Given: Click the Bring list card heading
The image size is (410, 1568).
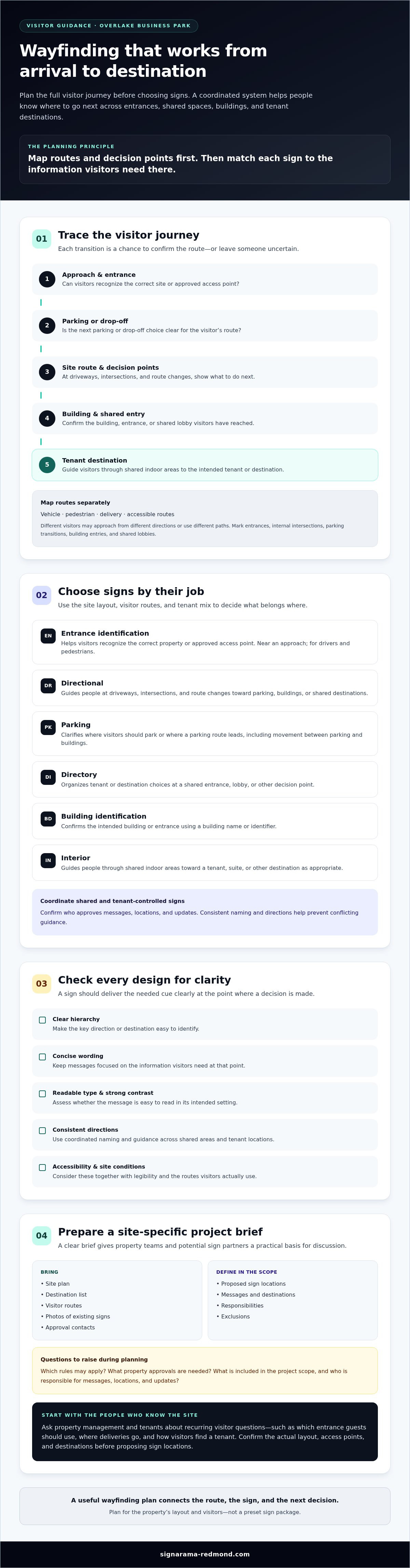Looking at the screenshot, I should (49, 1272).
